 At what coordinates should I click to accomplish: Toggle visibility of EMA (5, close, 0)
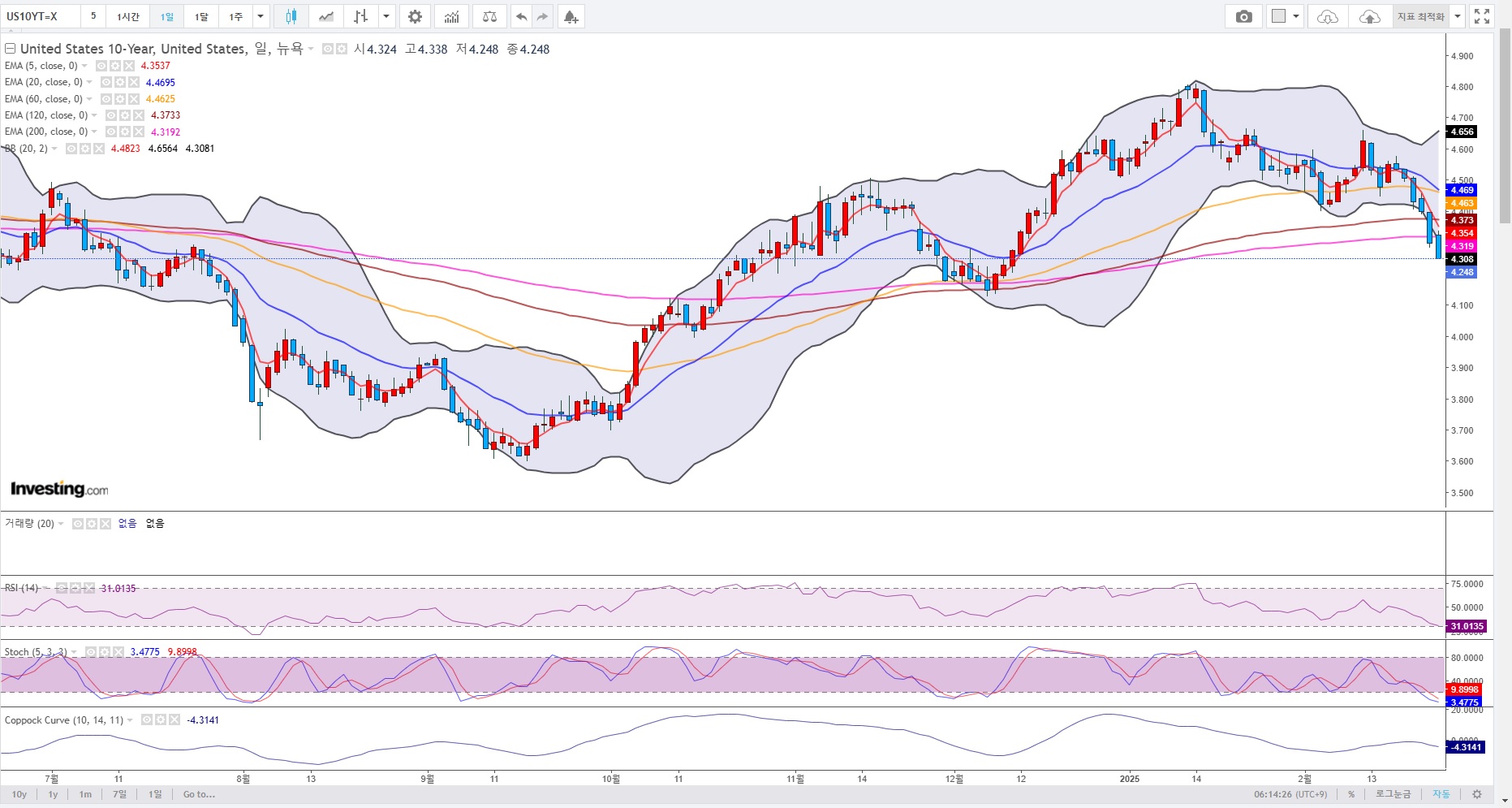101,66
